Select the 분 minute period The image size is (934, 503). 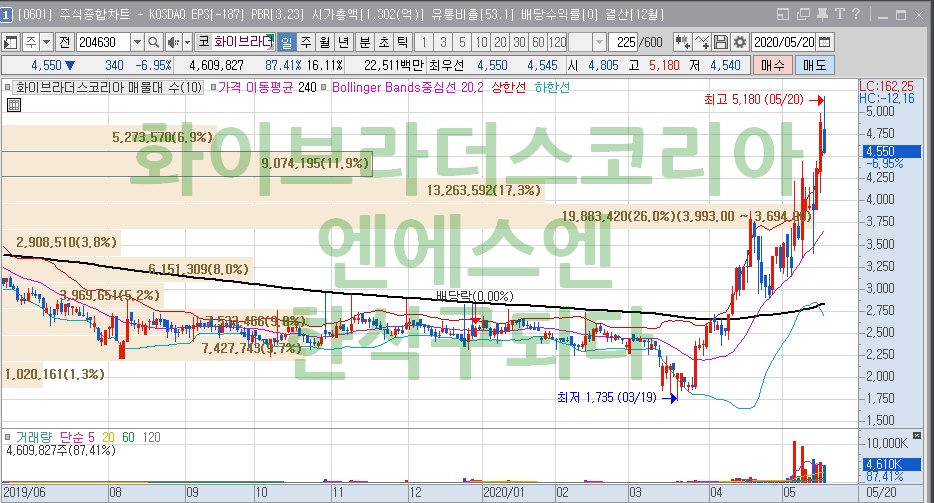[x=365, y=42]
